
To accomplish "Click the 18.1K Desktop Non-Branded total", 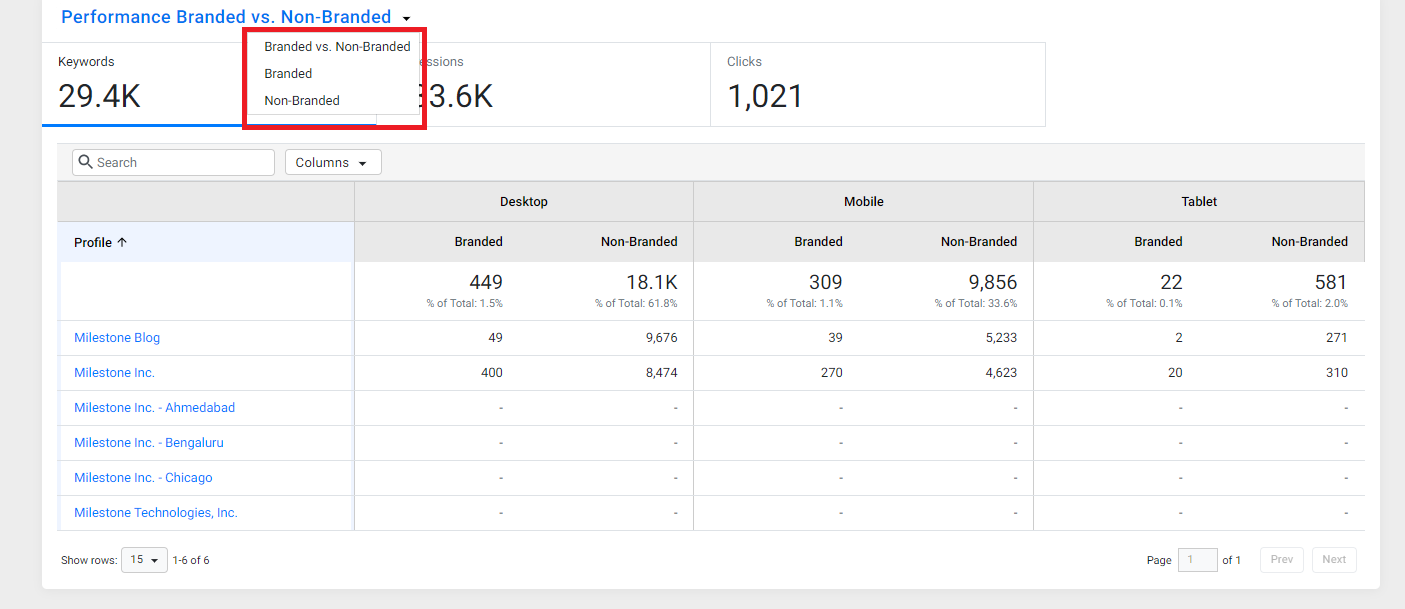I will pyautogui.click(x=652, y=282).
